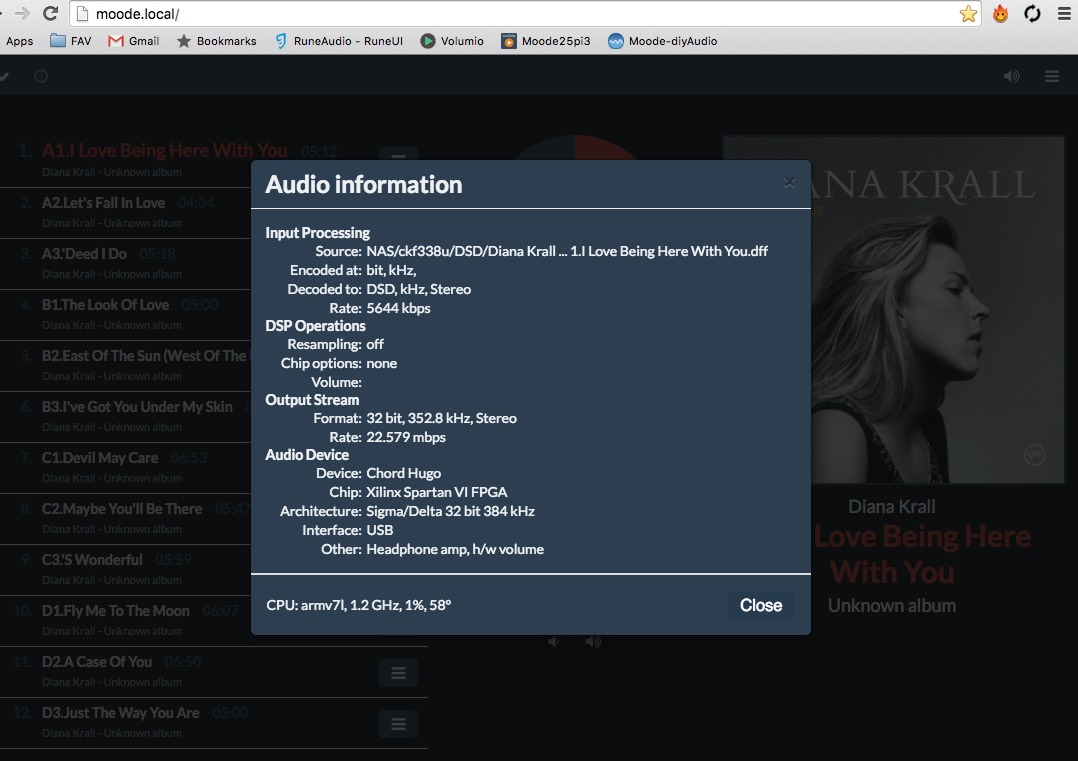Click the 22.579 mbps rate value
1078x761 pixels.
pos(406,437)
